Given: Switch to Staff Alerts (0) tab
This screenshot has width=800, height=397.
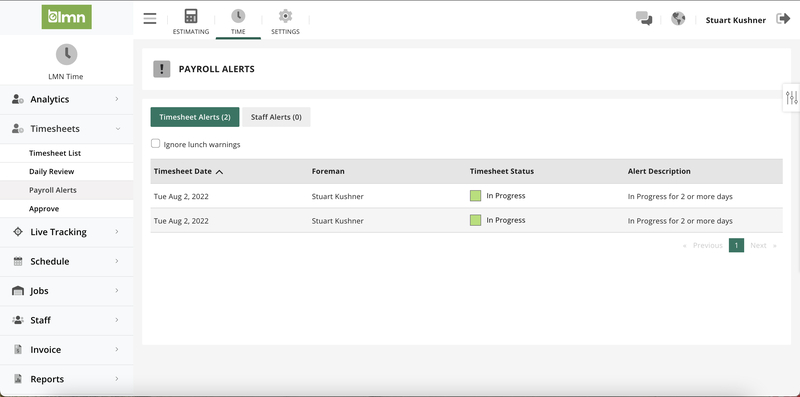Looking at the screenshot, I should 276,117.
